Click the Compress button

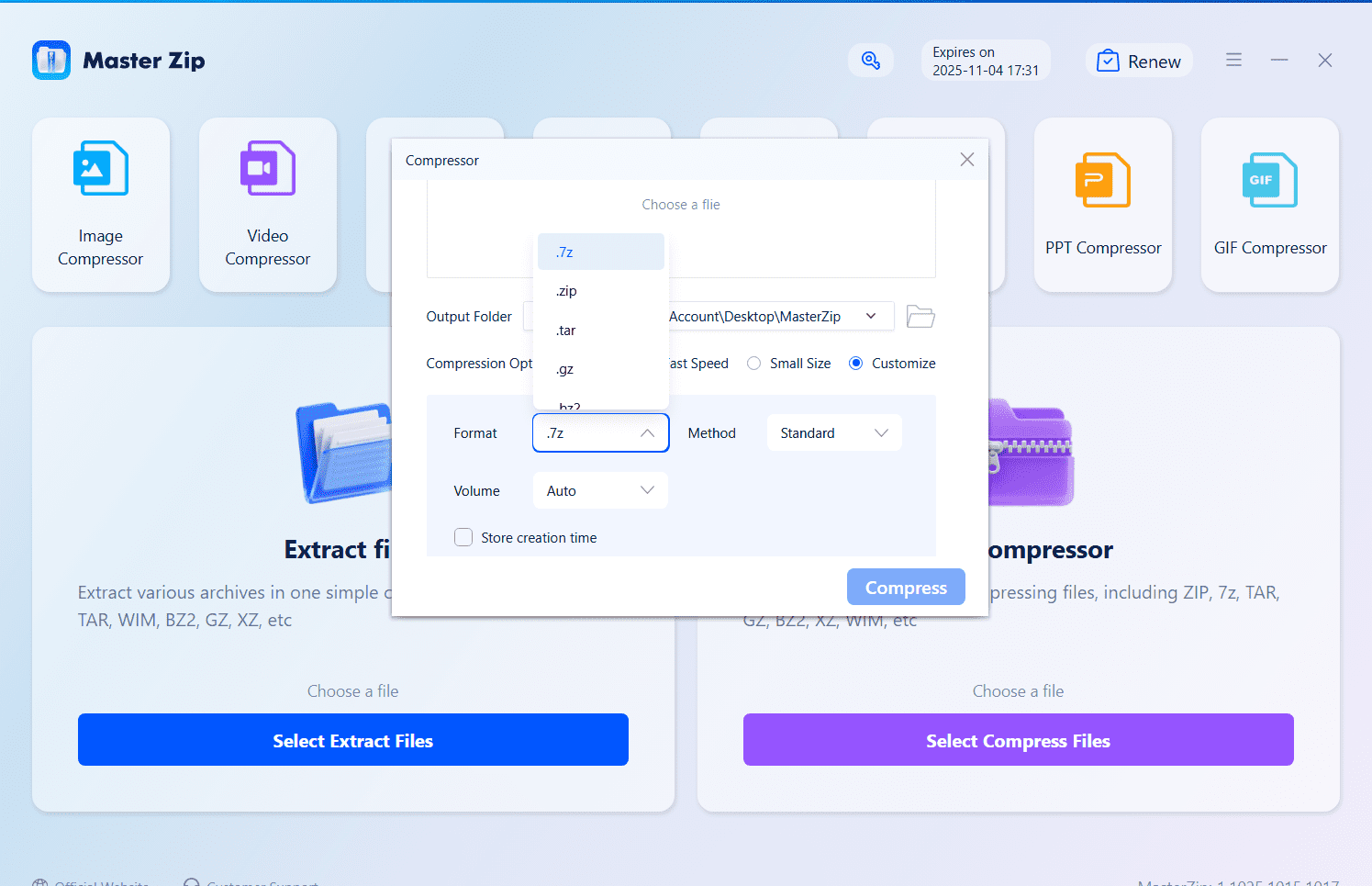(906, 588)
